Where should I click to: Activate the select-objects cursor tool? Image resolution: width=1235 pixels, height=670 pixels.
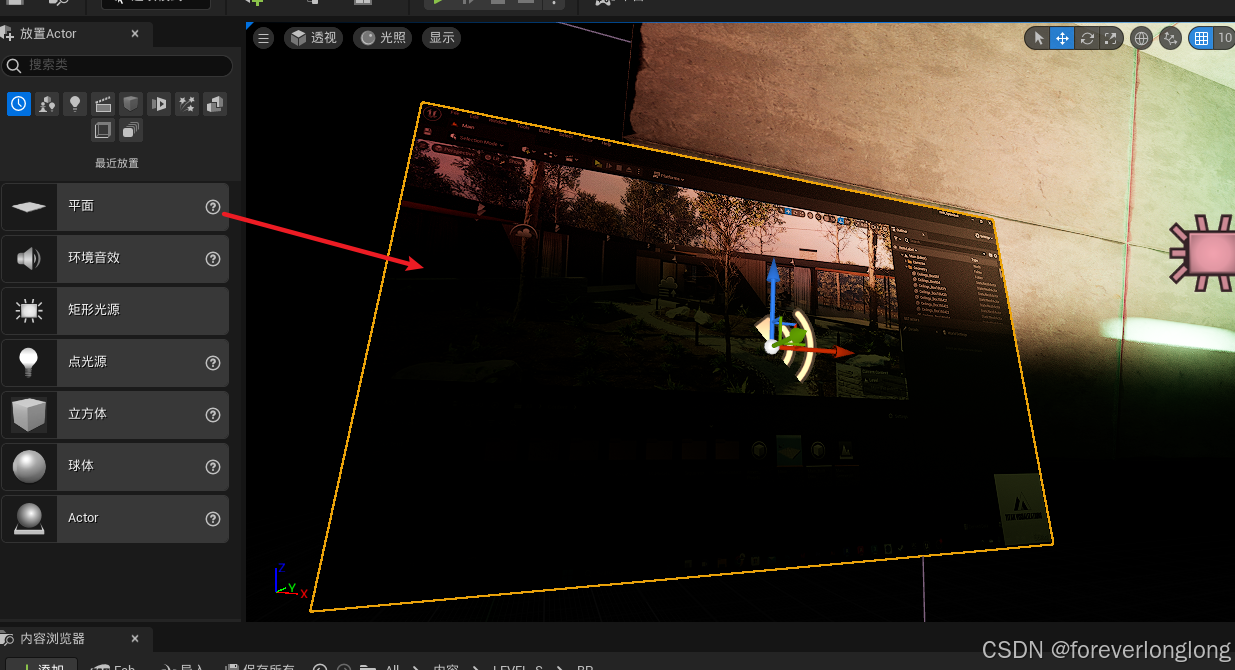pos(1038,38)
